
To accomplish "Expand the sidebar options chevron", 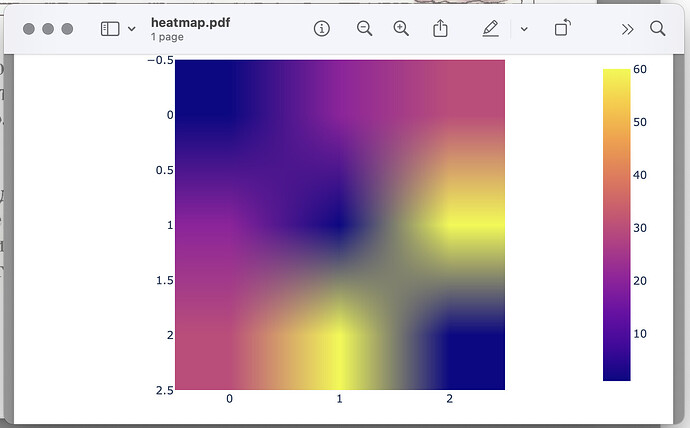I will (x=132, y=29).
